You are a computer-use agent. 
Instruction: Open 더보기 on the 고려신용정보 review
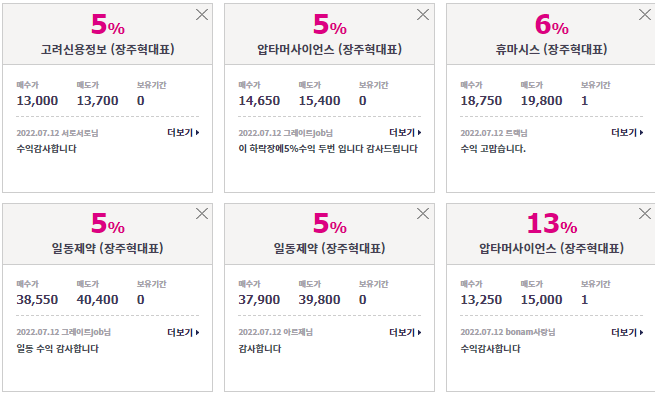click(x=184, y=133)
